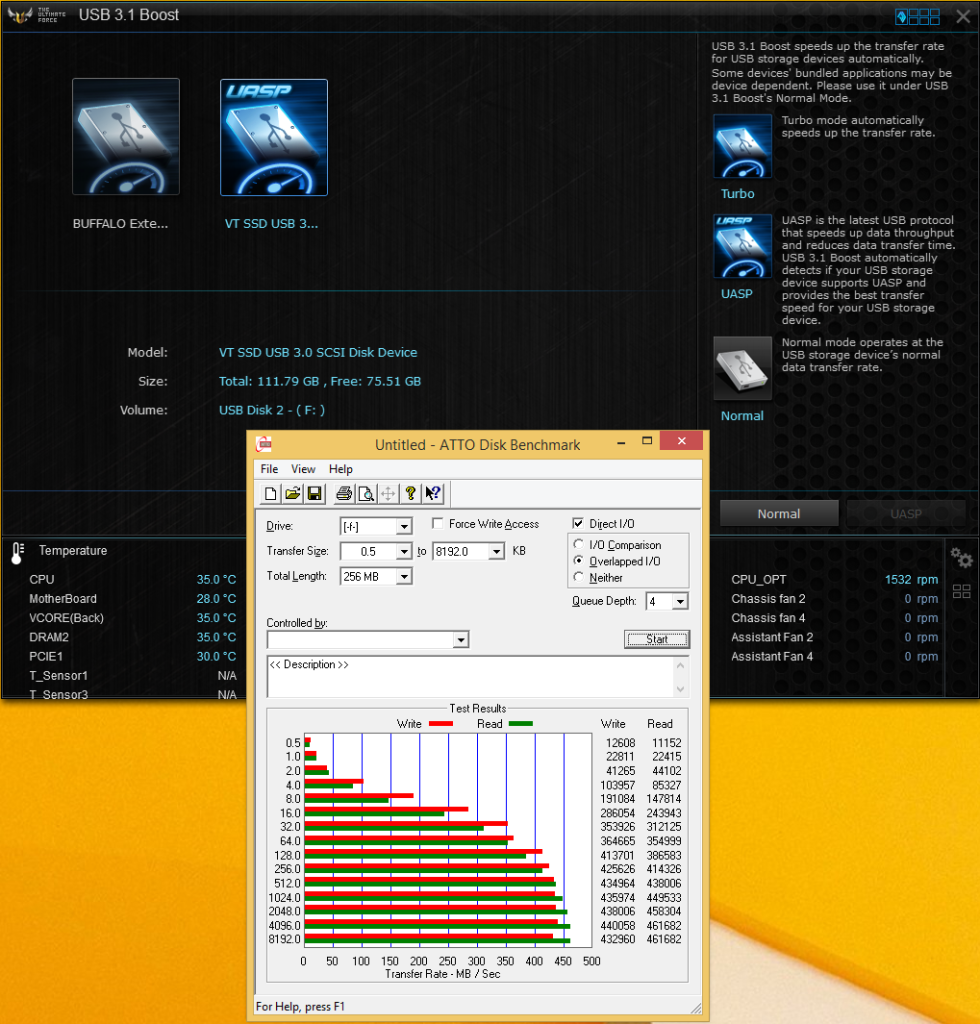Image resolution: width=980 pixels, height=1024 pixels.
Task: Uncheck the Direct I/O checkbox
Action: coord(578,523)
